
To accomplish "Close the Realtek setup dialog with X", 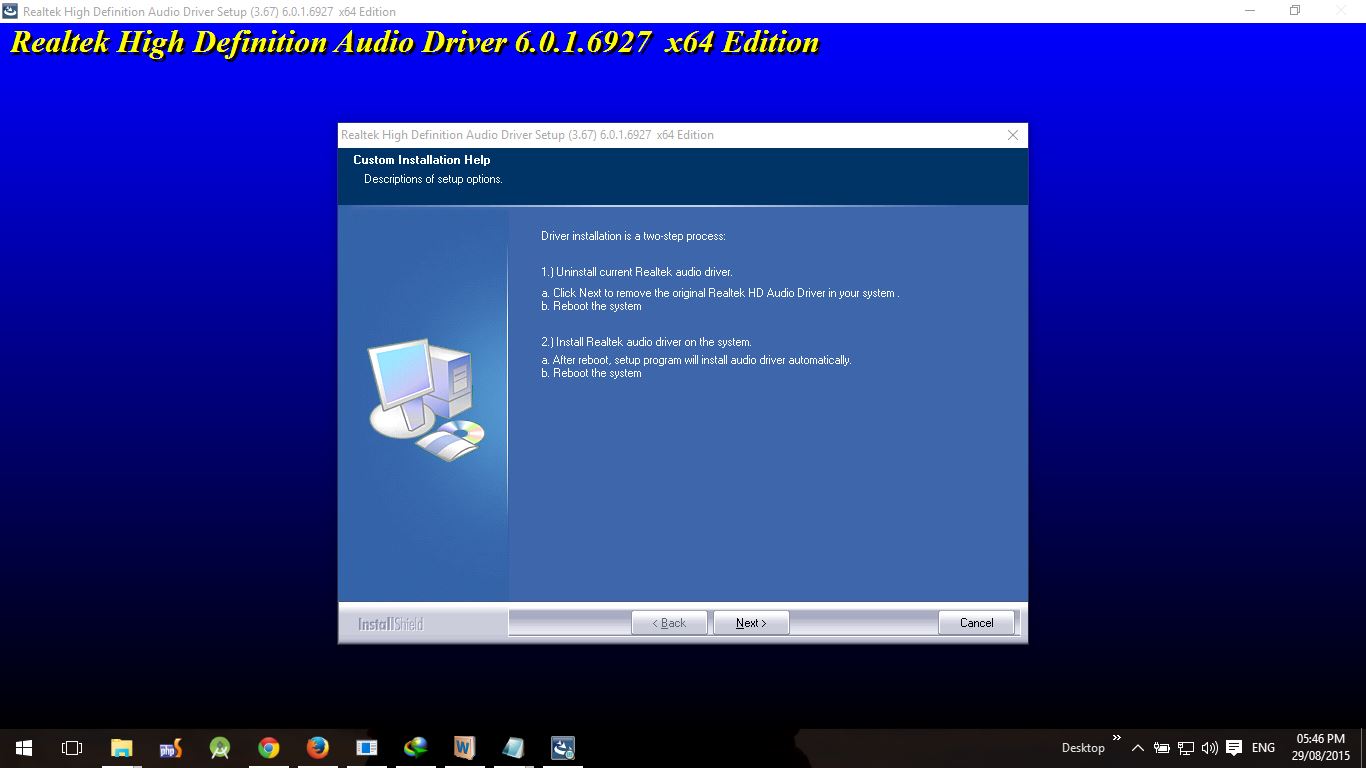I will [x=1013, y=135].
